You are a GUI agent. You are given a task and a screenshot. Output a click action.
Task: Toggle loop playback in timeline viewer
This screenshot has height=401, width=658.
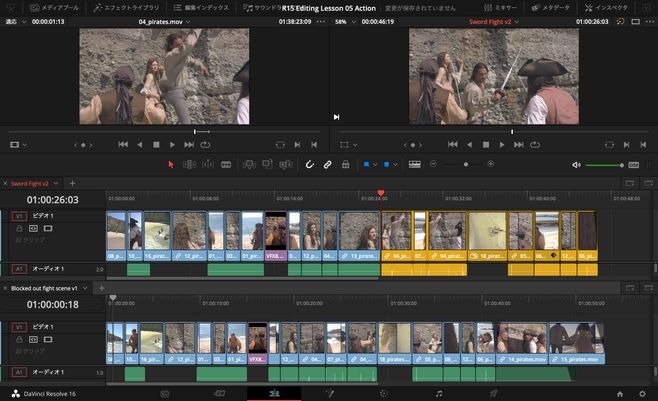coord(535,145)
